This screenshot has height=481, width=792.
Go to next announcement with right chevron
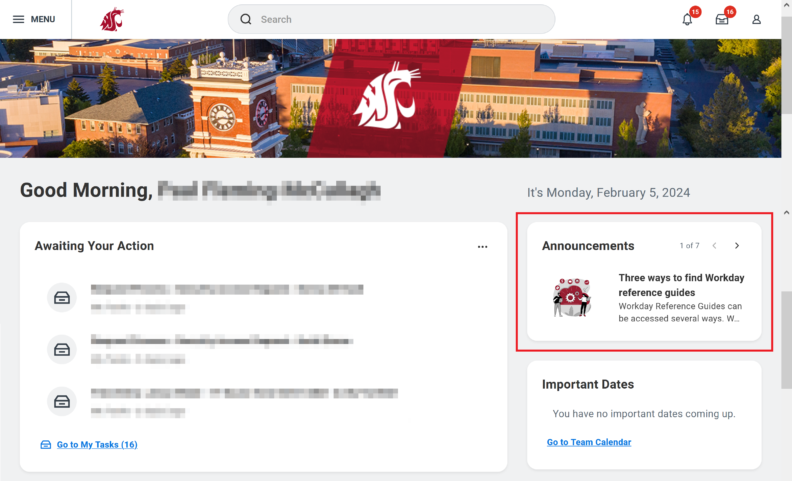pos(737,245)
